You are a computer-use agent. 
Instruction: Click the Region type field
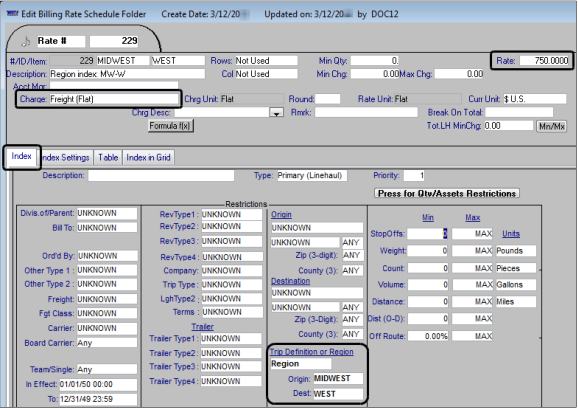coord(301,364)
